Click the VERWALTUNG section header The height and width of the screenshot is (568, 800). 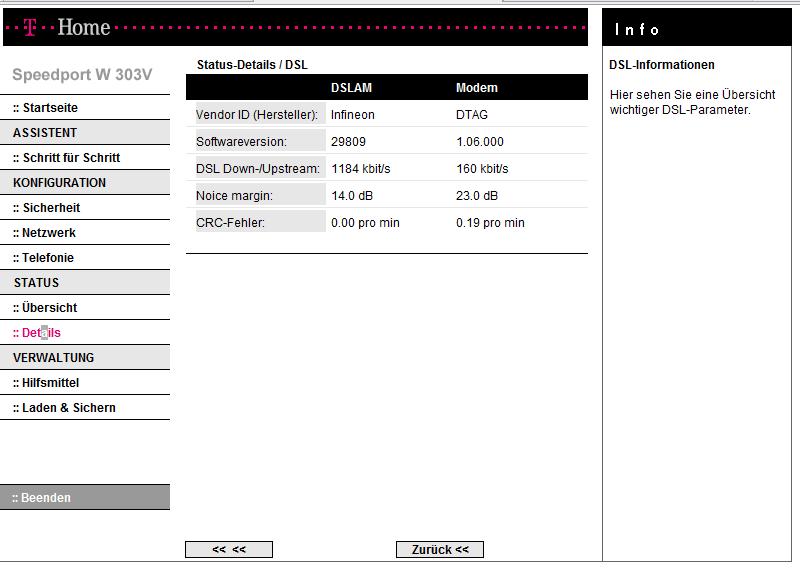pyautogui.click(x=85, y=358)
